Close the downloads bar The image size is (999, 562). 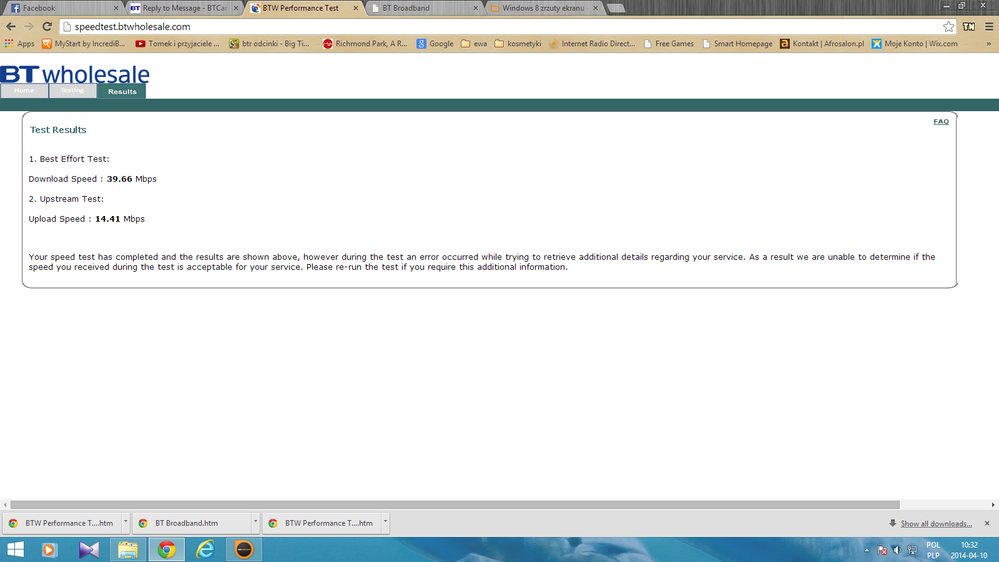987,523
